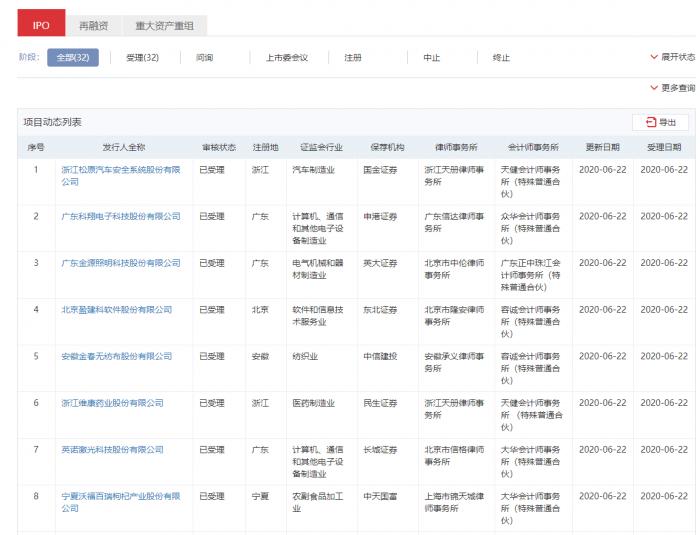Filter by 问询 stage
Image resolution: width=700 pixels, height=535 pixels.
204,58
